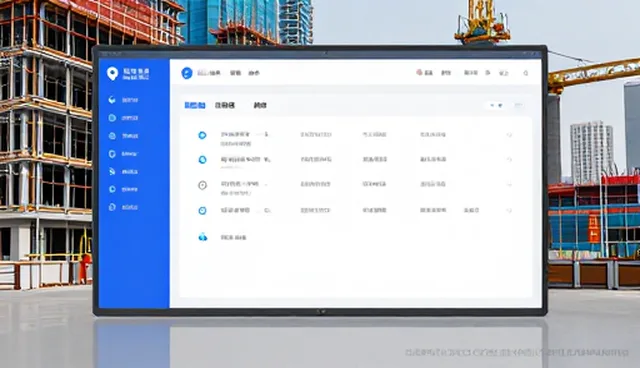This screenshot has width=640, height=368.
Task: Click the third list row's gray clock icon
Action: point(202,185)
